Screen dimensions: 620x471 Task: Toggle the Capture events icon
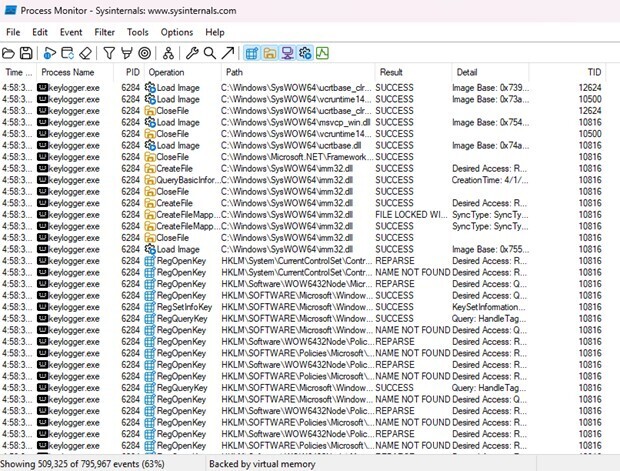pyautogui.click(x=49, y=53)
